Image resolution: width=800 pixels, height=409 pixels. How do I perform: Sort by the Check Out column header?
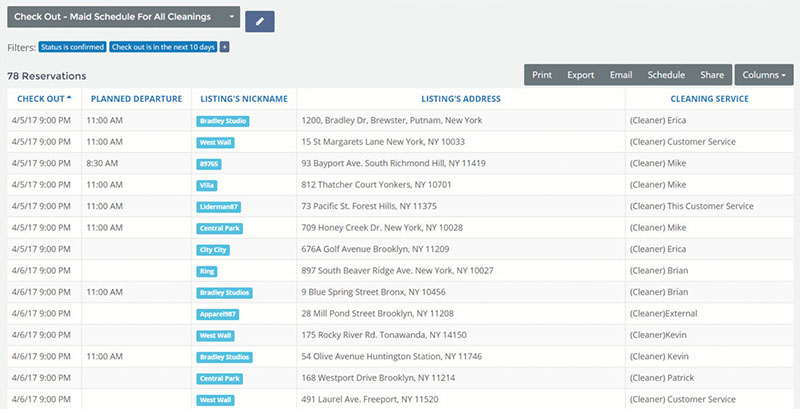pyautogui.click(x=40, y=99)
